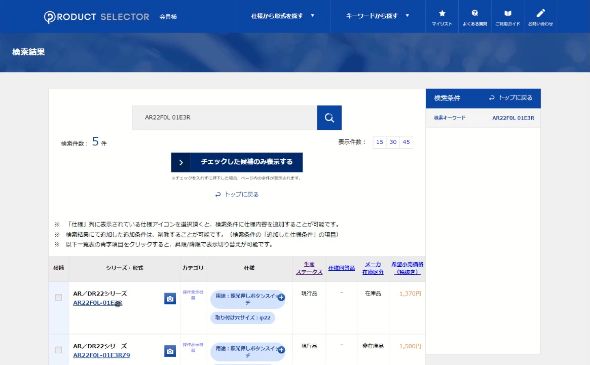The width and height of the screenshot is (590, 365).
Task: Click the magnifier search button
Action: 329,118
